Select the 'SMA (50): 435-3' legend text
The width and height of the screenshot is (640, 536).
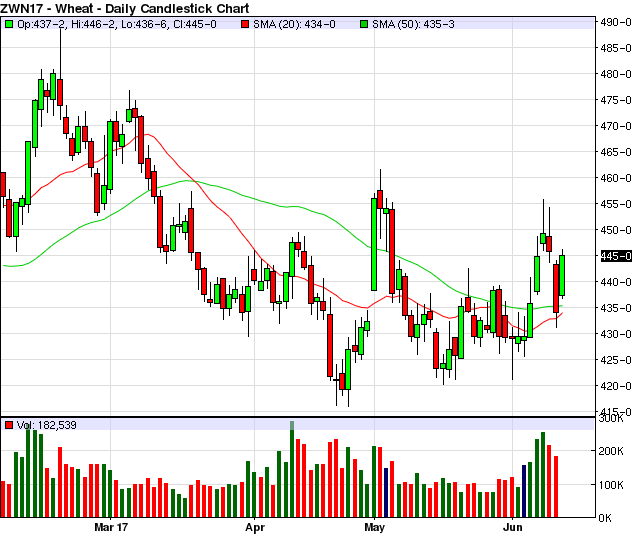pyautogui.click(x=413, y=24)
